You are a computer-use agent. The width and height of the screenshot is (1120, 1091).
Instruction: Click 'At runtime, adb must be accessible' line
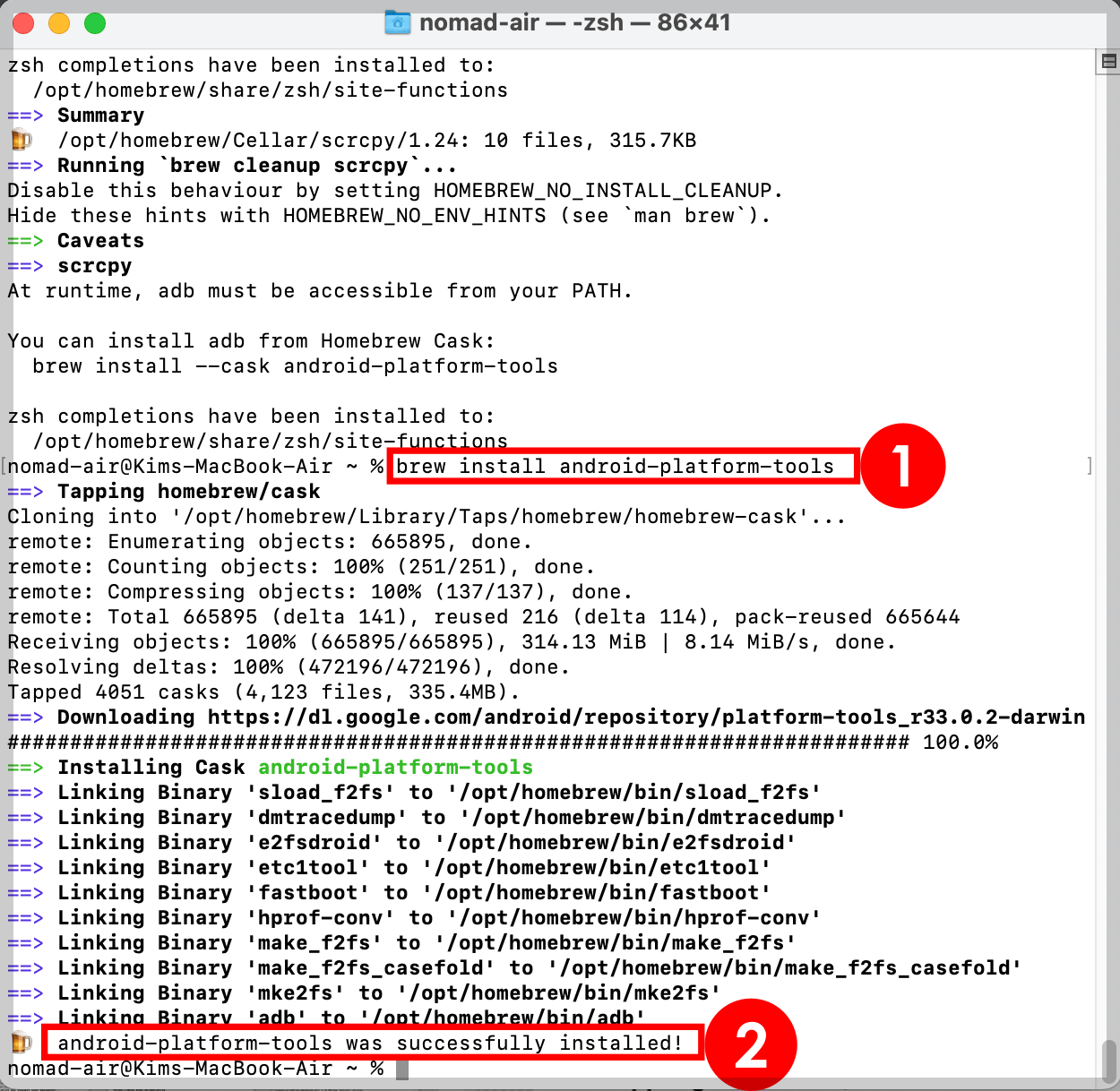pos(320,291)
